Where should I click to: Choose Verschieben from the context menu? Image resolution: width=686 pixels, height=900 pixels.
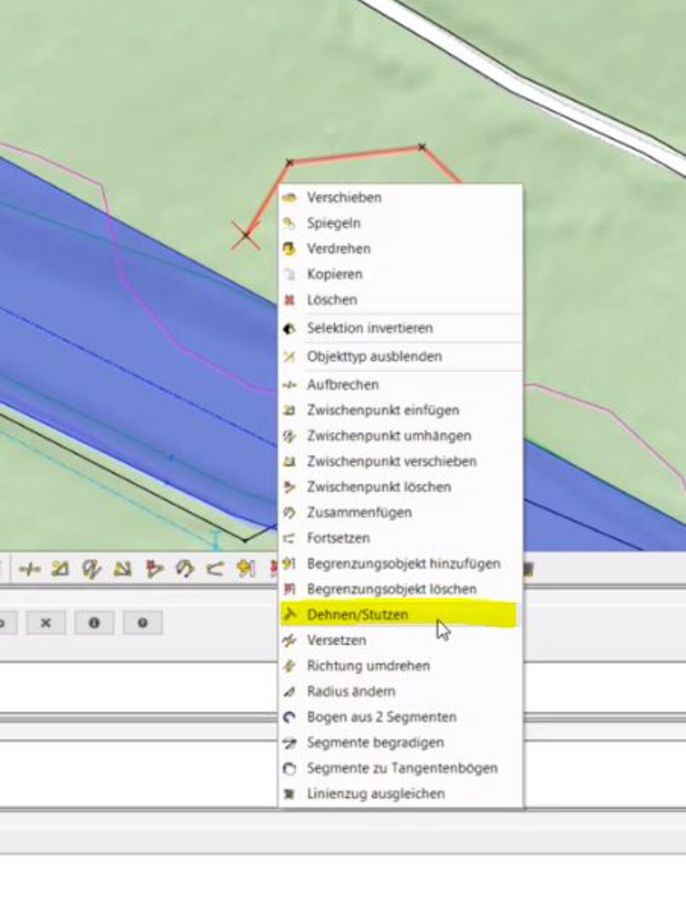[x=401, y=197]
